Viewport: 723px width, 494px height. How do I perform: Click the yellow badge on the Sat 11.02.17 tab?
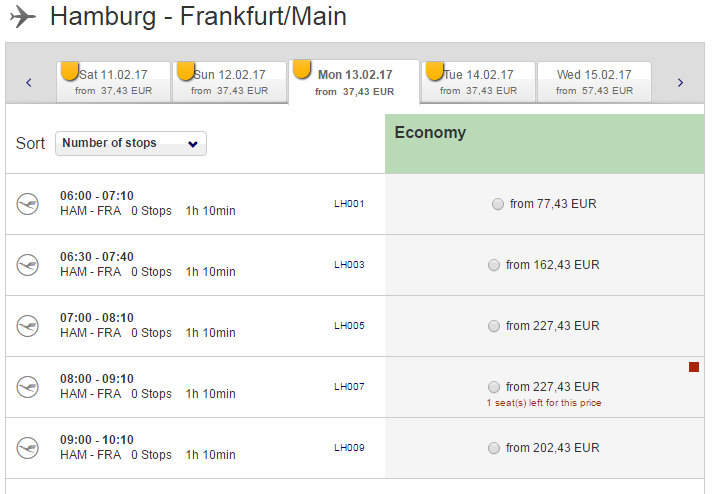pyautogui.click(x=69, y=71)
